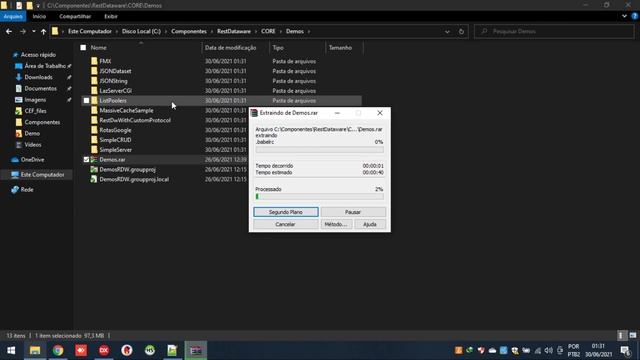
Task: Open the Início ribbon tab
Action: point(39,16)
